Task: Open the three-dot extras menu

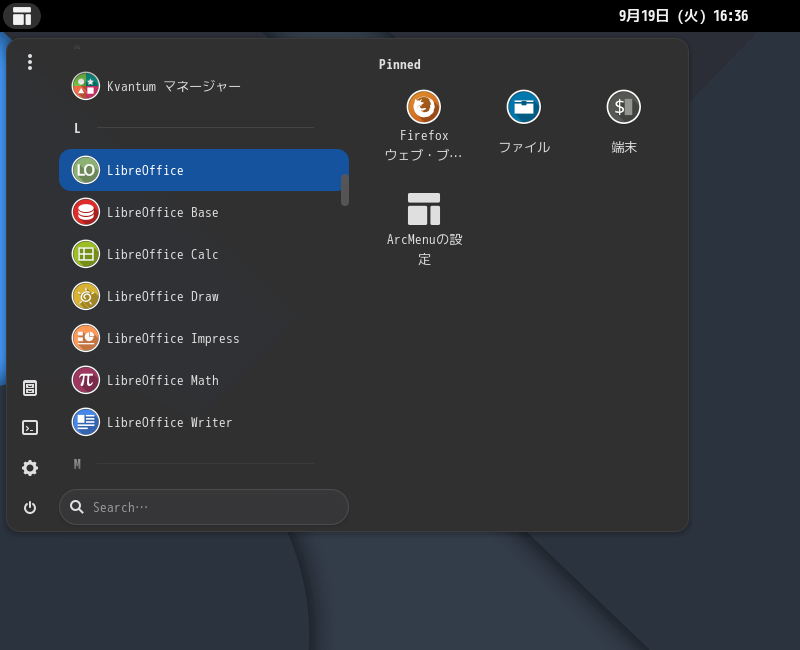Action: (30, 62)
